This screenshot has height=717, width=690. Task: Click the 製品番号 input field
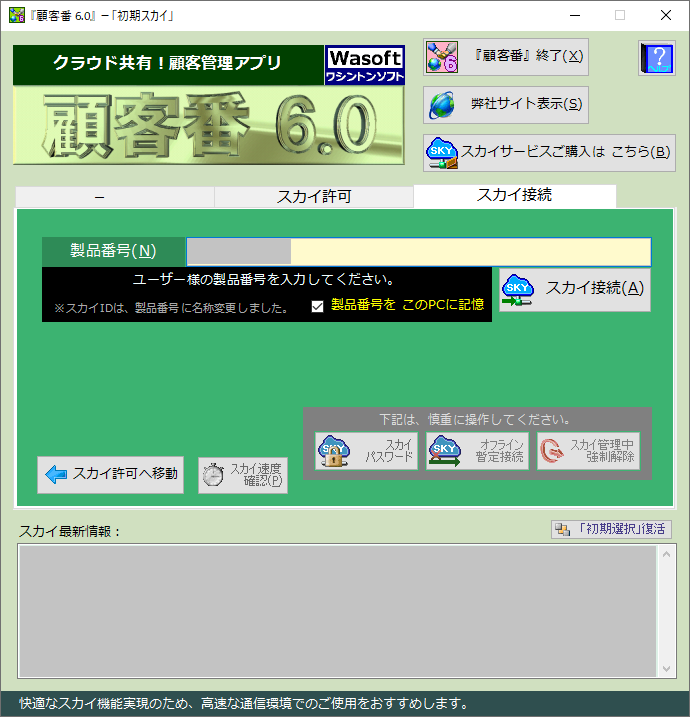(418, 251)
